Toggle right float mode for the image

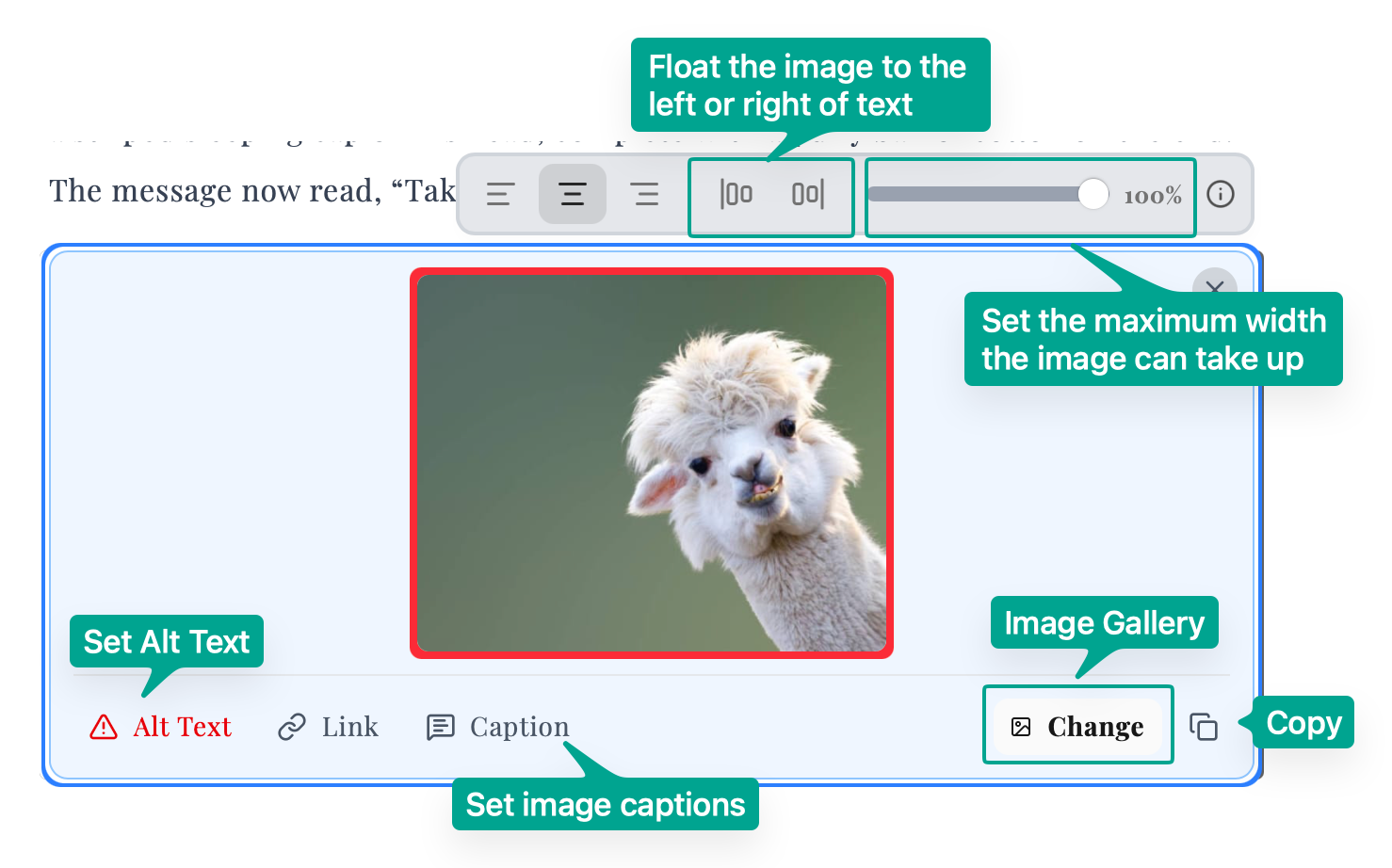807,194
